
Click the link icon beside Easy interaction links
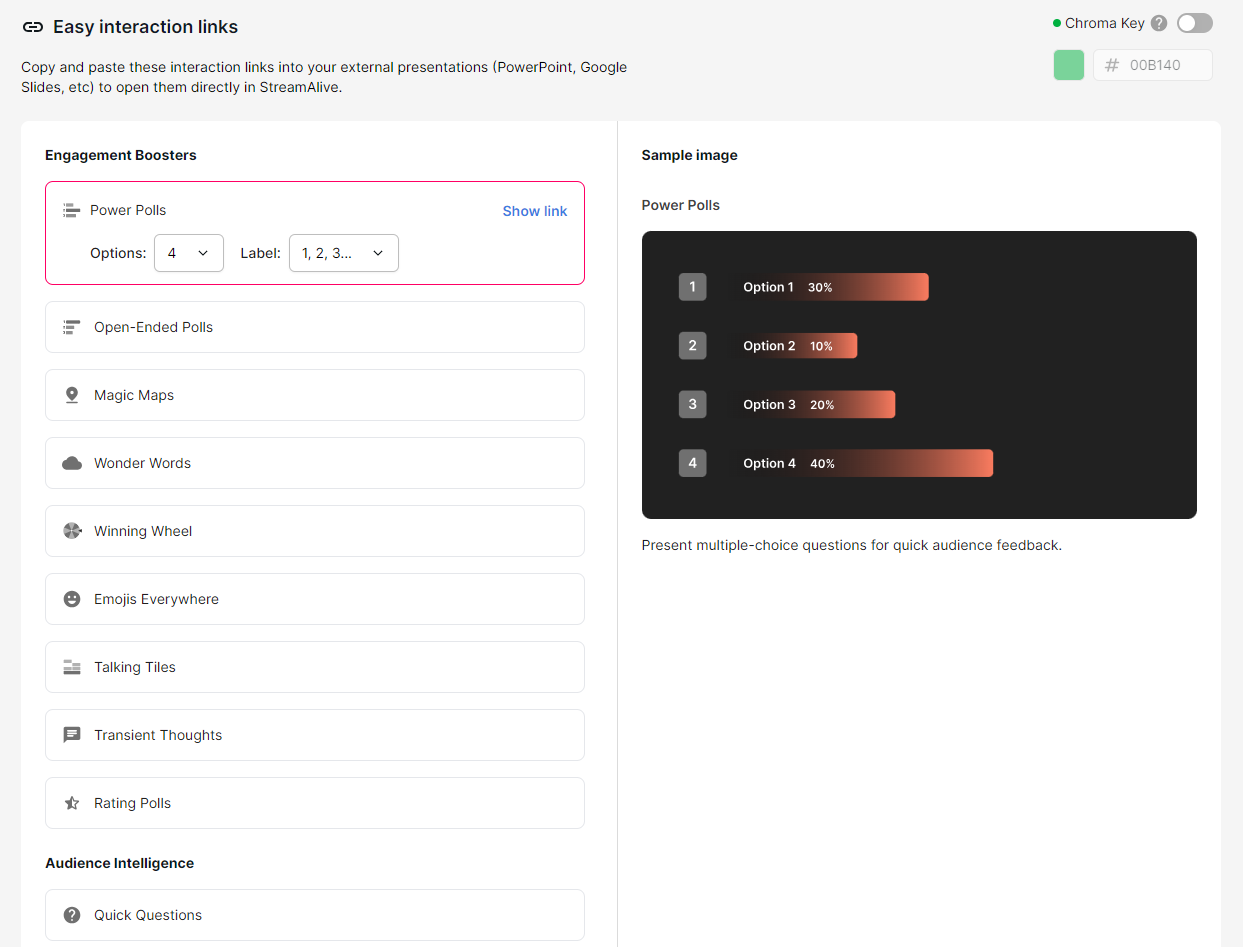(x=33, y=27)
